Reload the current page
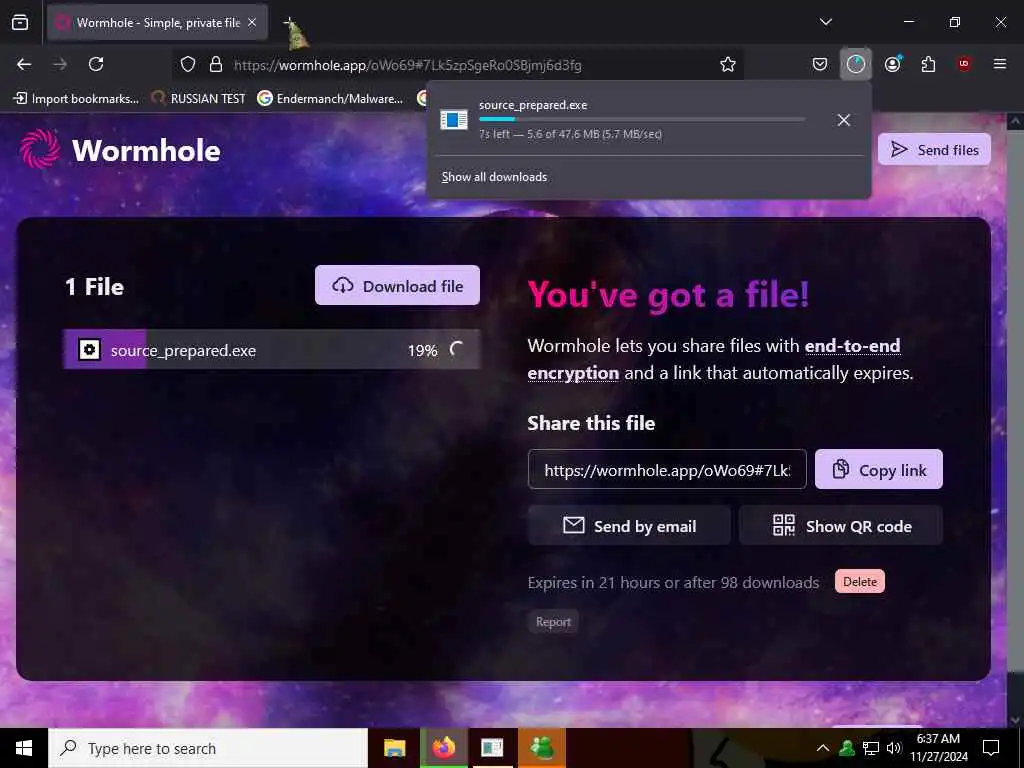 96,64
